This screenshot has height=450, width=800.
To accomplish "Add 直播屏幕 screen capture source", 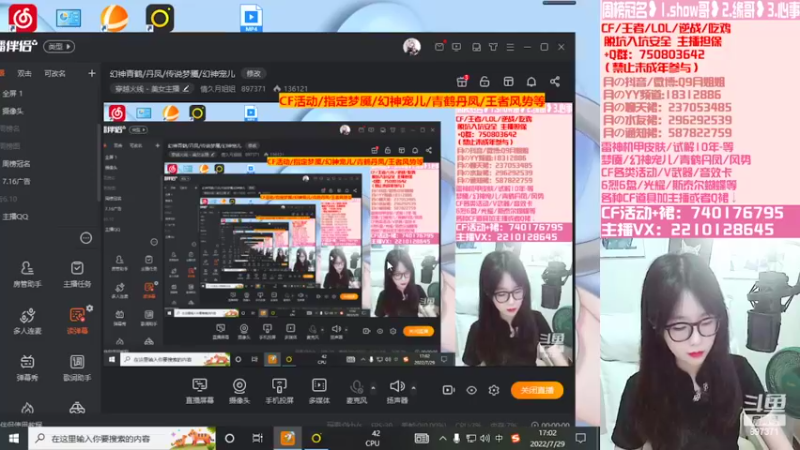I will pos(199,391).
